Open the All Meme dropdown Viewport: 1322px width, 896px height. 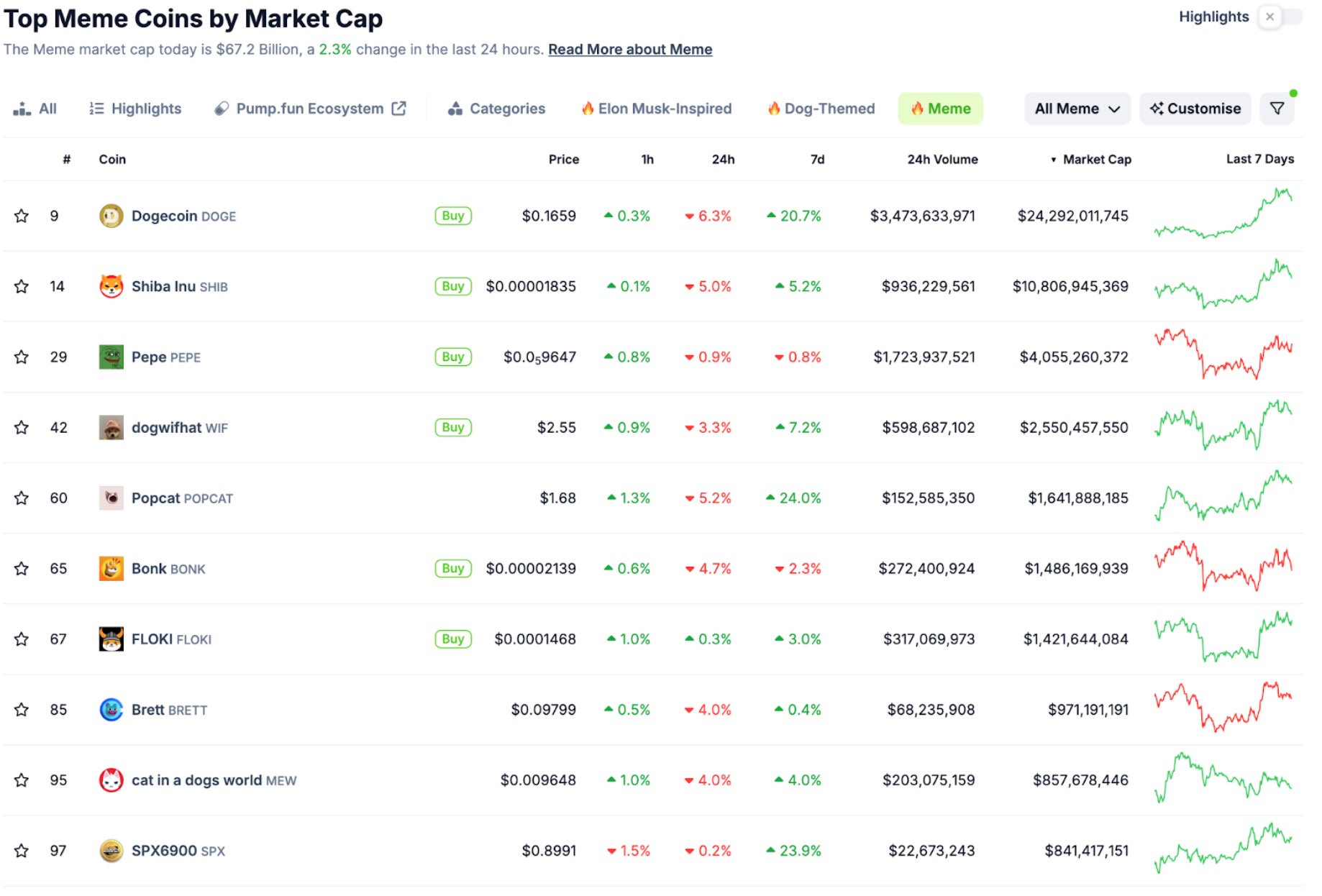tap(1077, 109)
